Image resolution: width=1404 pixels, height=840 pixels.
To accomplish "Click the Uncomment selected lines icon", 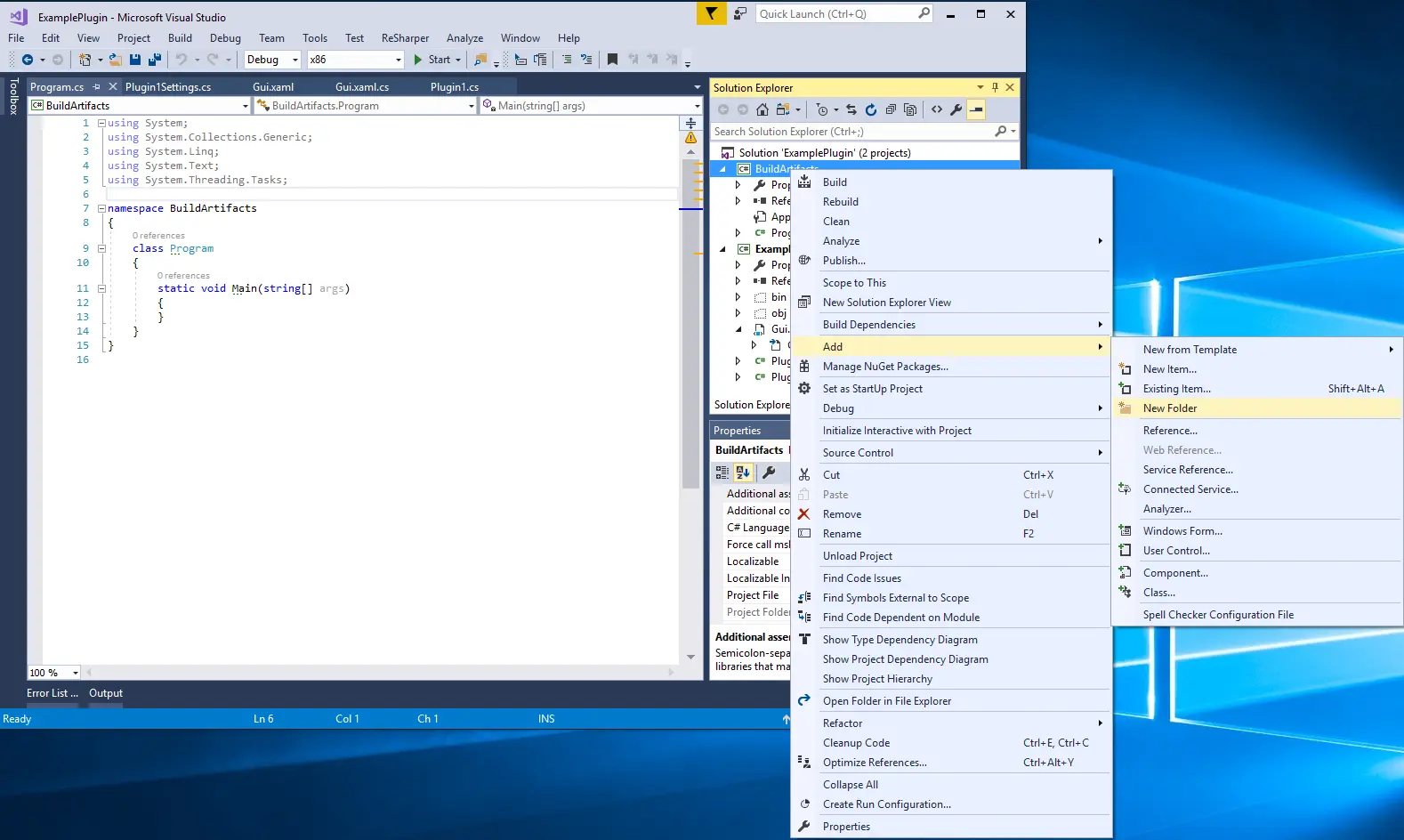I will click(x=586, y=60).
